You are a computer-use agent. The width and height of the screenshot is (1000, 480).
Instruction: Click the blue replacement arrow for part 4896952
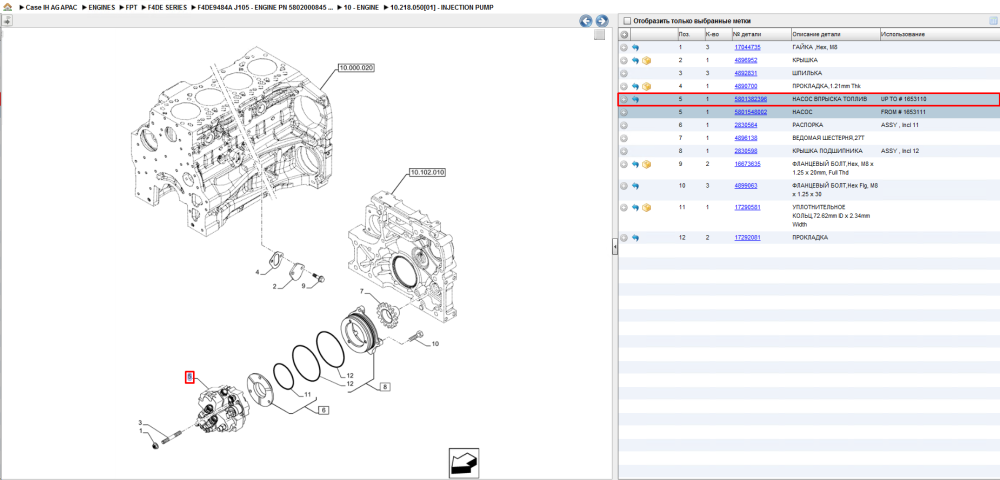tap(635, 61)
